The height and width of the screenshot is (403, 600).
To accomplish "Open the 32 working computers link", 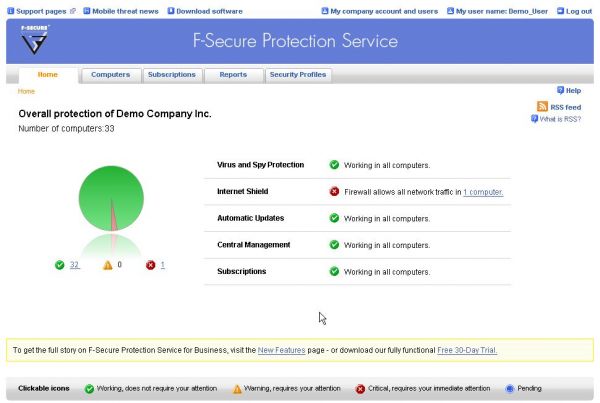I will click(74, 265).
